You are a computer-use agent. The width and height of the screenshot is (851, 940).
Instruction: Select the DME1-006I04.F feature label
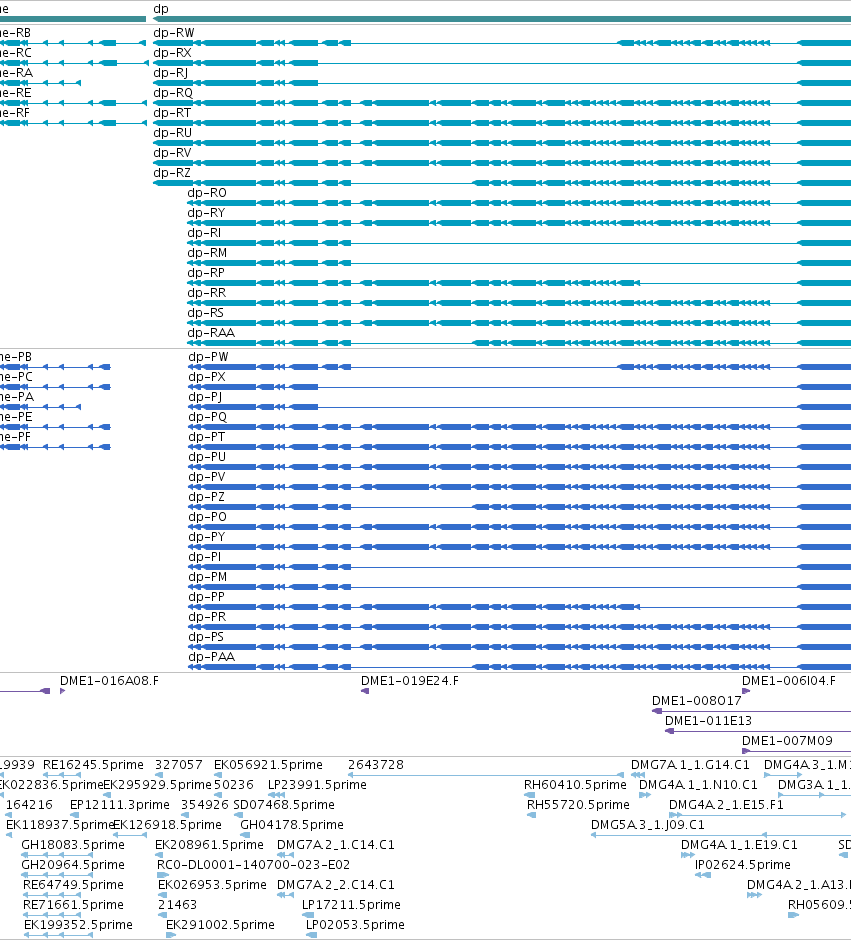point(789,680)
